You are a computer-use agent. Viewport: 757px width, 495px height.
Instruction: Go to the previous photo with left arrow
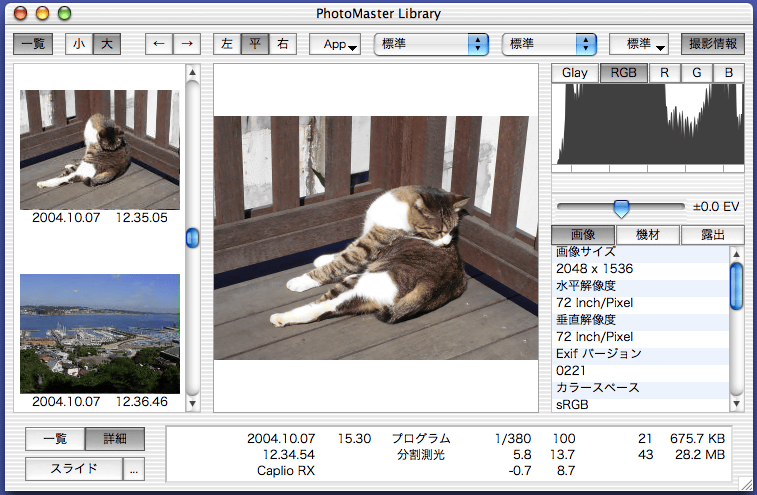159,44
